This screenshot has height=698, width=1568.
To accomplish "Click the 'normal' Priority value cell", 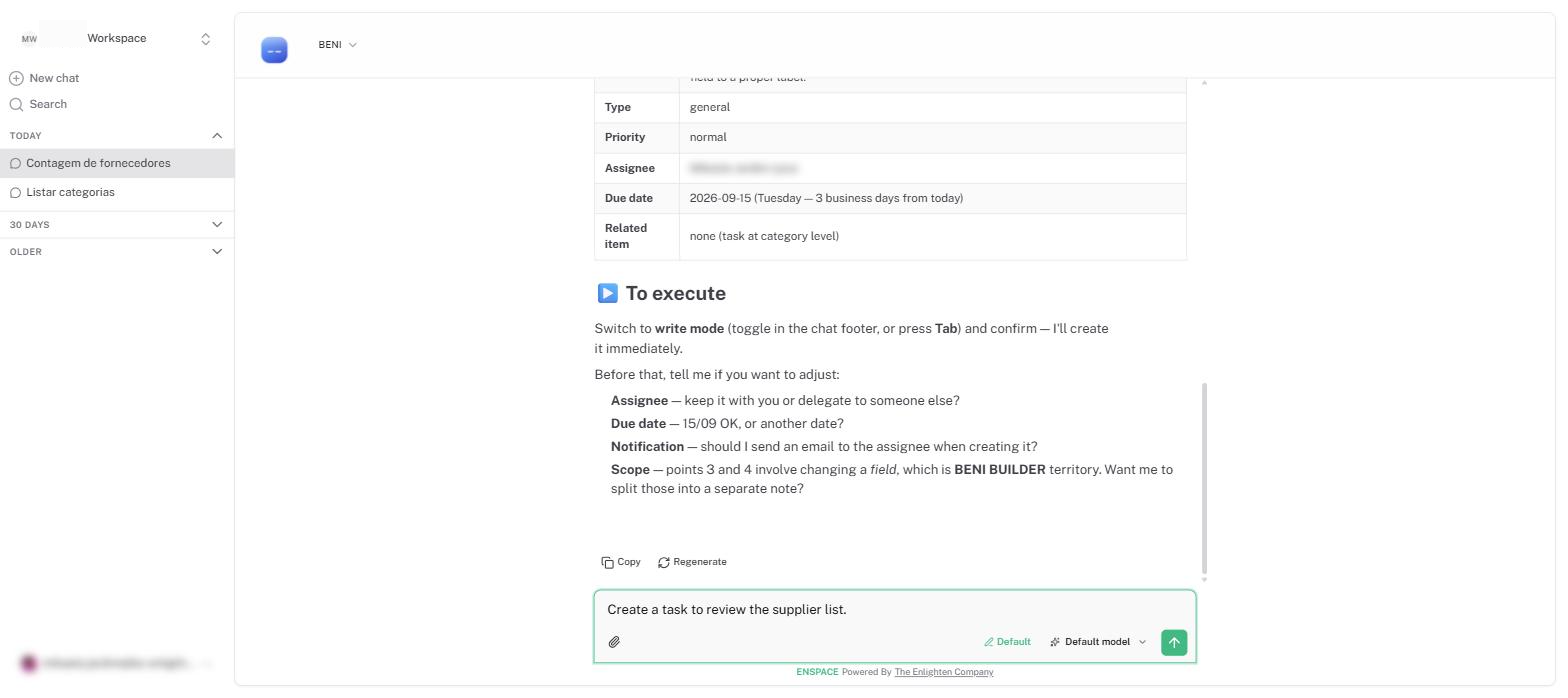I will [932, 137].
